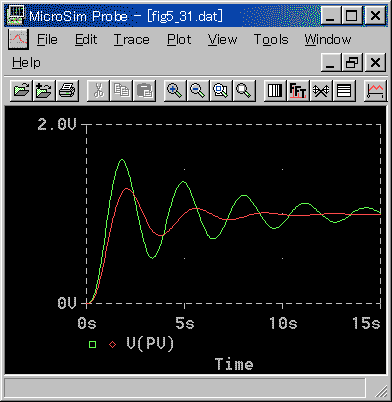Image resolution: width=392 pixels, height=402 pixels.
Task: Click the 0V y-axis label
Action: point(67,303)
